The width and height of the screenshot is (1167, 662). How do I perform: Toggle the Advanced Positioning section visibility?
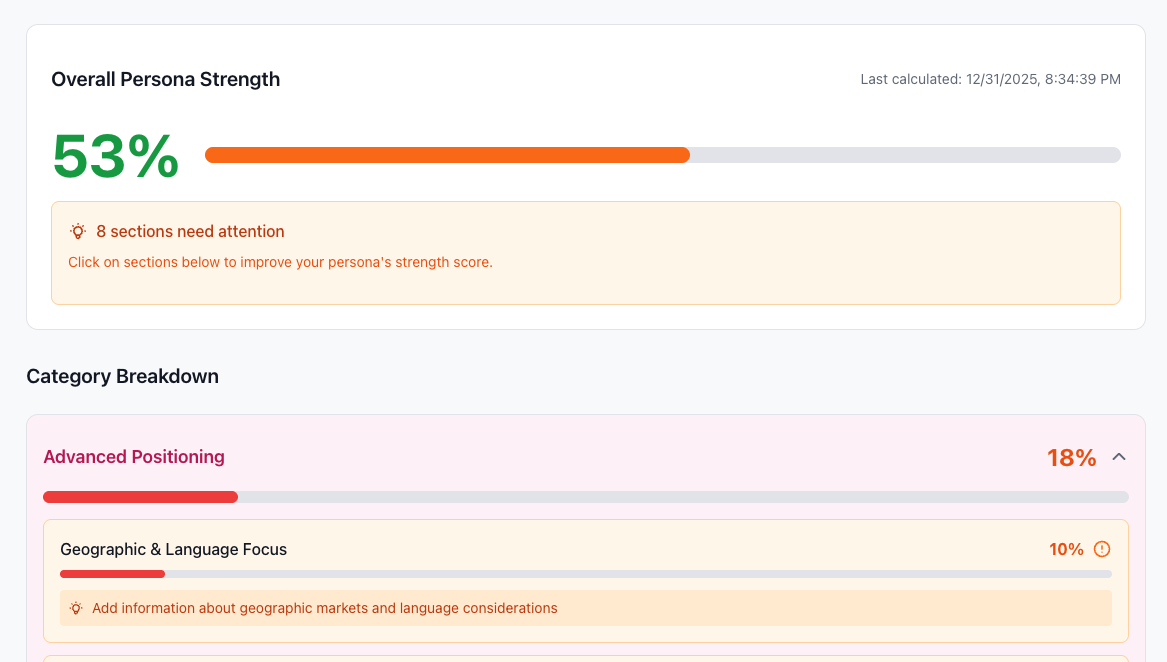pos(1120,455)
